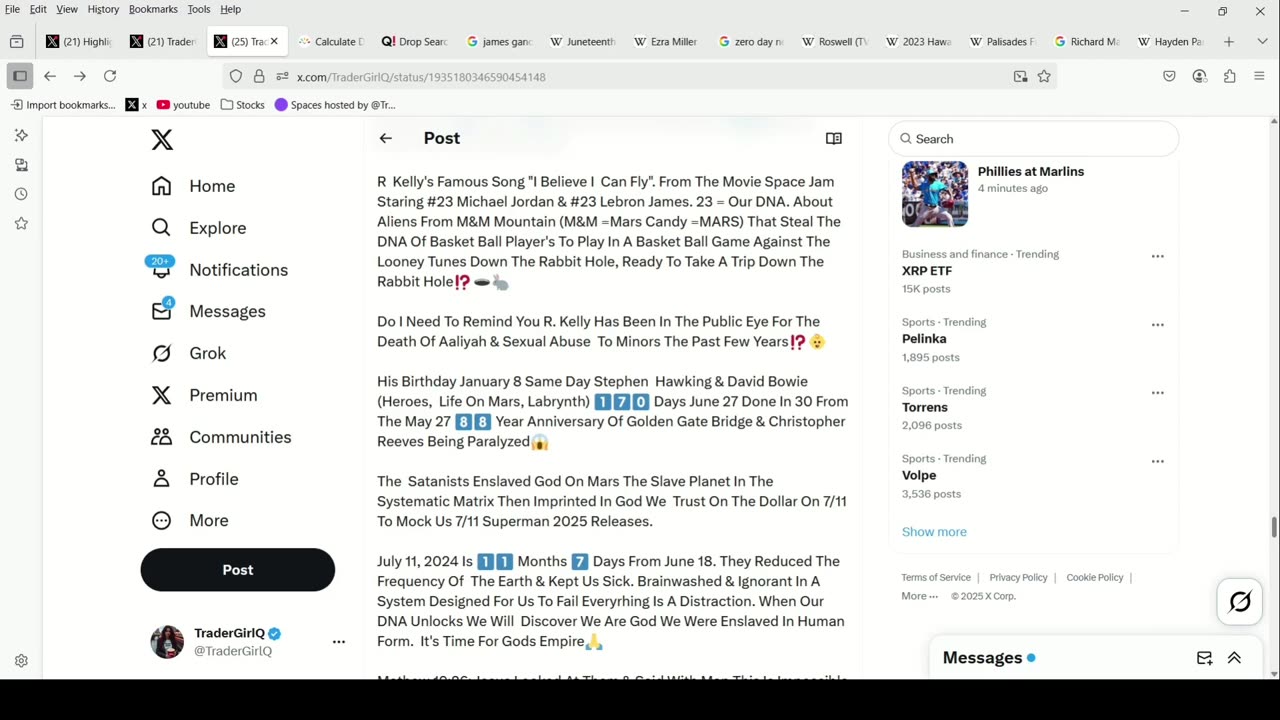Viewport: 1280px width, 720px height.
Task: Switch to the (21) Highlights tab
Action: pyautogui.click(x=79, y=42)
